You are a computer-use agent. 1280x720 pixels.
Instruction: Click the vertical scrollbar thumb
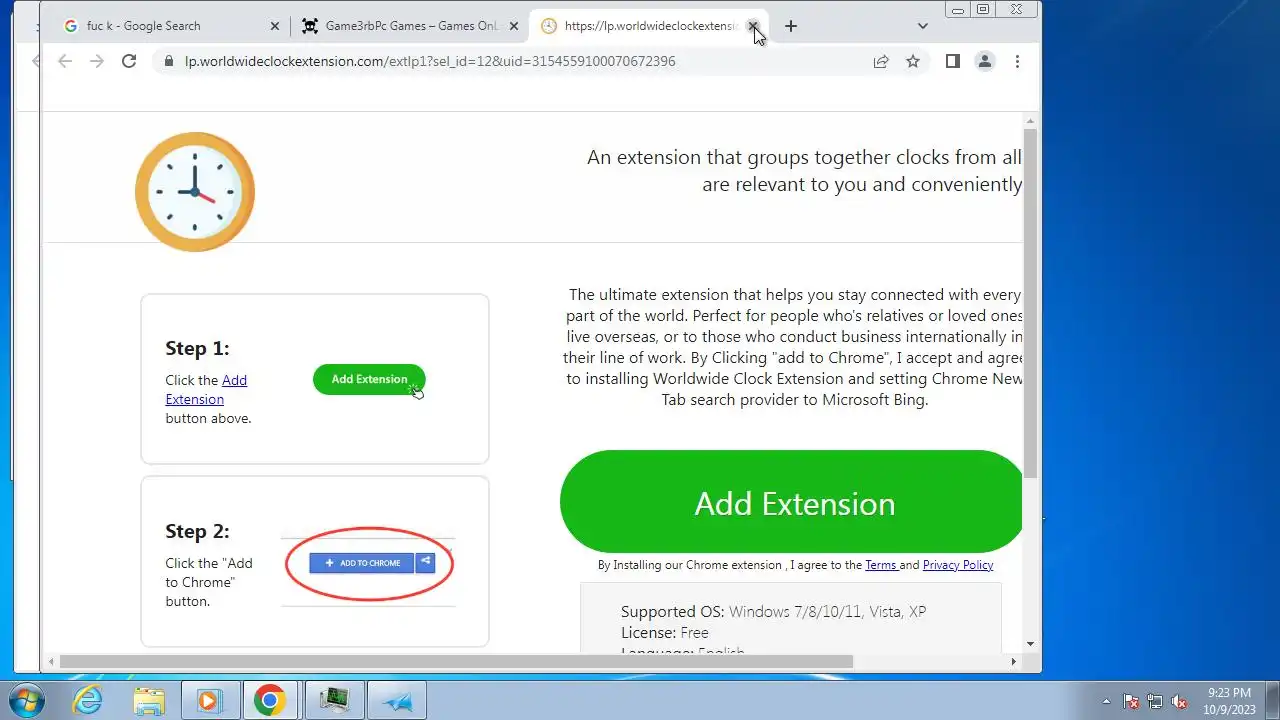(1030, 302)
